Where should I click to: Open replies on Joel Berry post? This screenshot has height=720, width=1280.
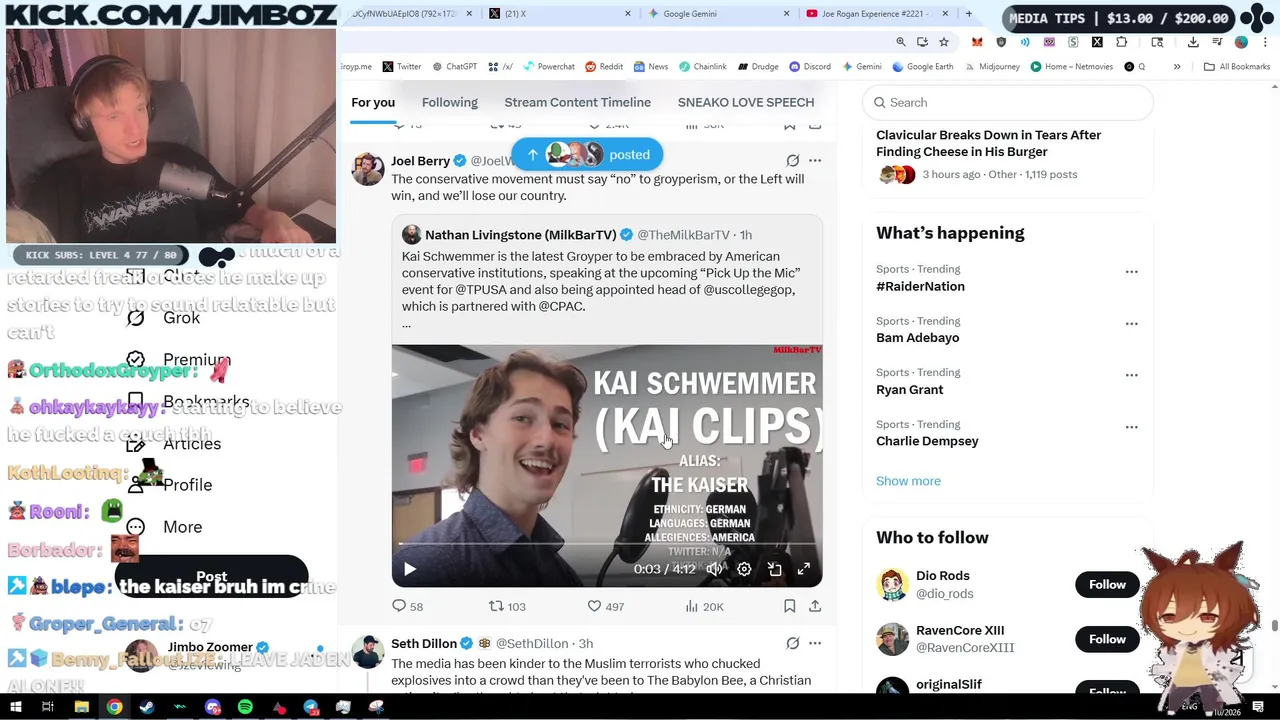coord(407,606)
